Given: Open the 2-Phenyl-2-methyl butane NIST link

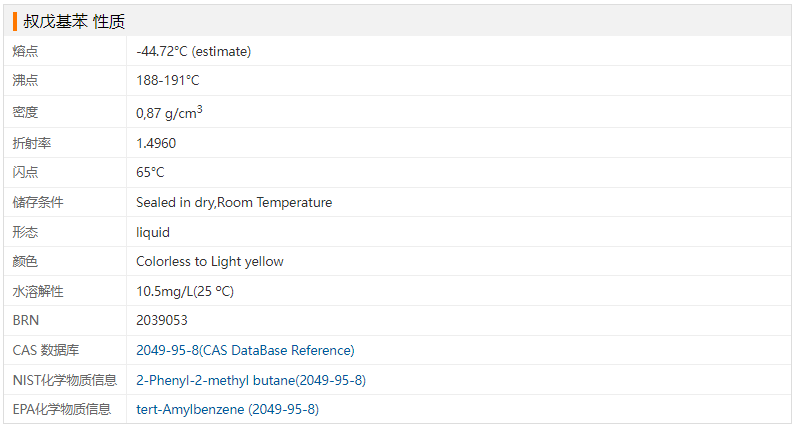Looking at the screenshot, I should (x=251, y=380).
